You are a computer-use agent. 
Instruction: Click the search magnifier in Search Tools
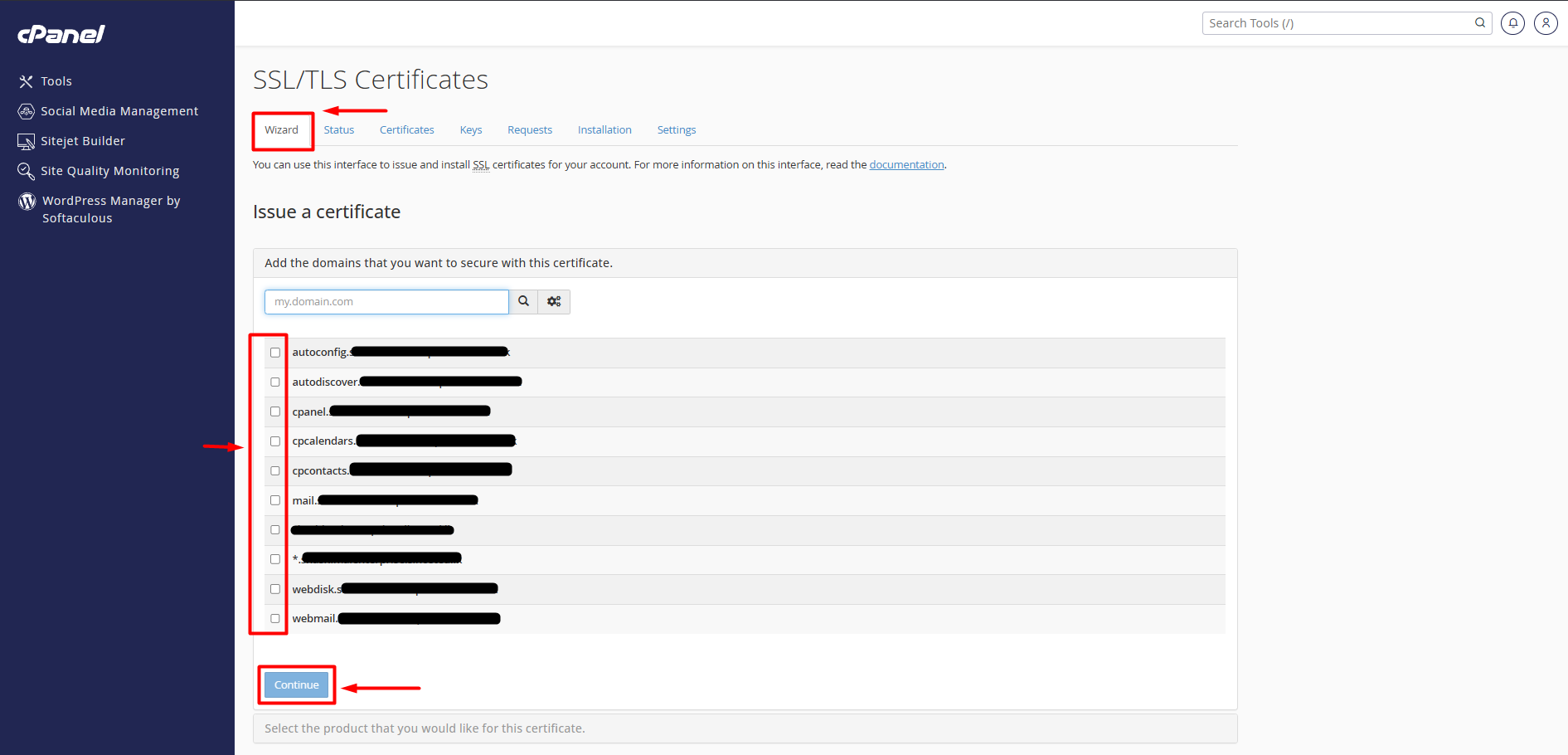pyautogui.click(x=1480, y=23)
